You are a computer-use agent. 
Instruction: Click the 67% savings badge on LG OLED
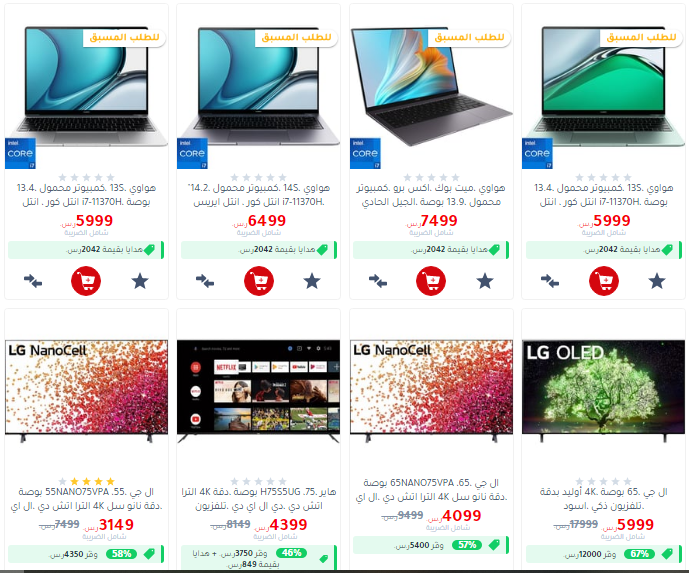tap(640, 554)
